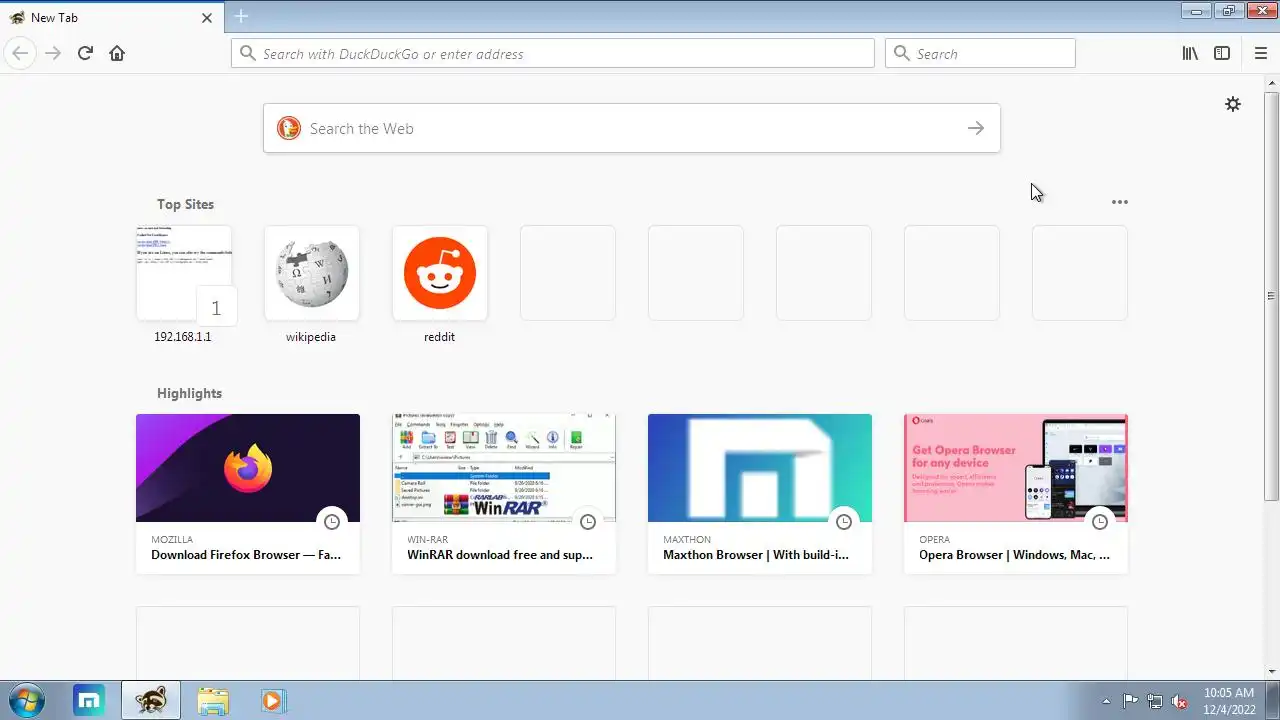Click the Highlights section header
This screenshot has width=1280, height=720.
tap(189, 393)
